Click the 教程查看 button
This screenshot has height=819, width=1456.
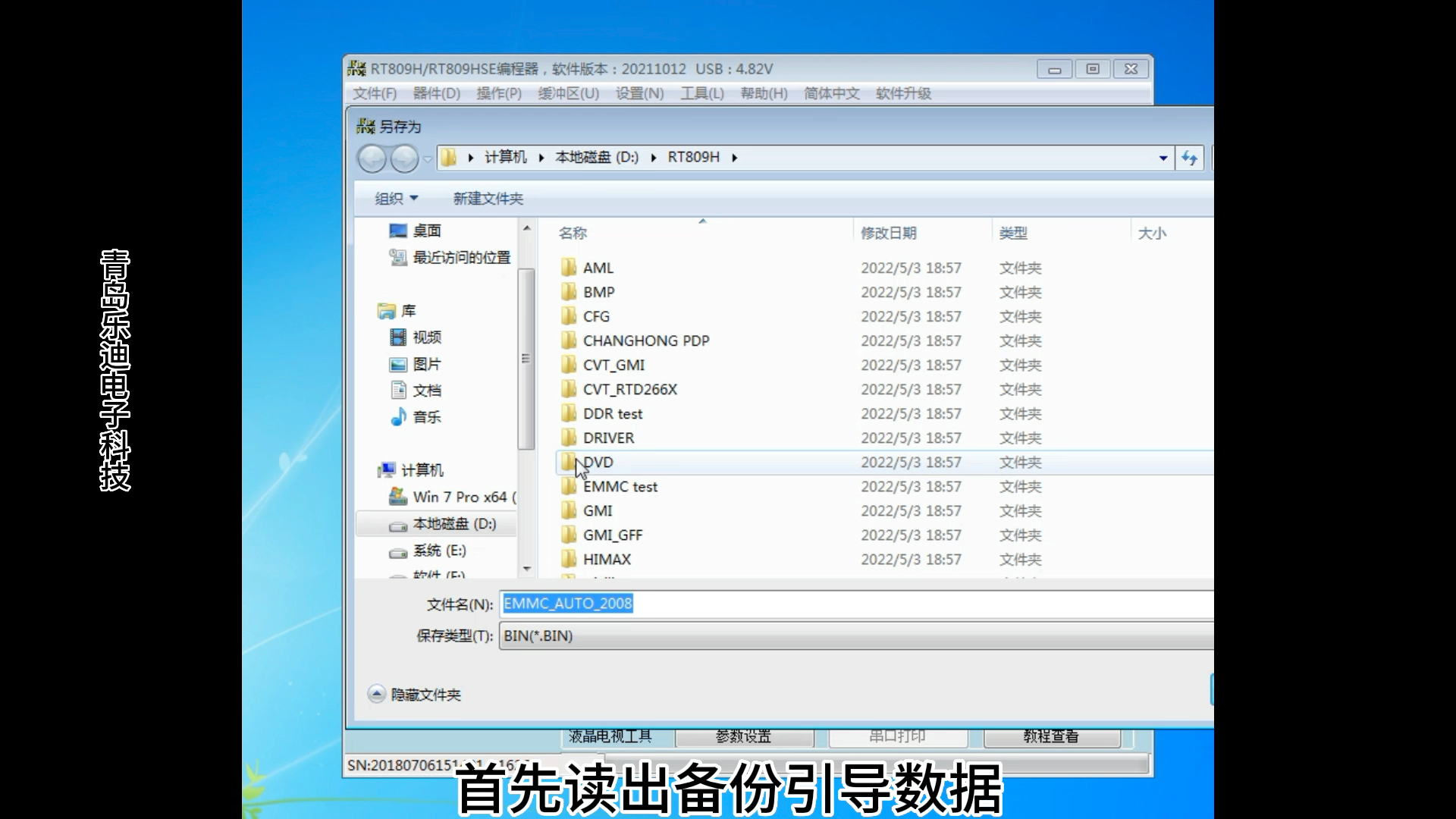click(x=1052, y=735)
